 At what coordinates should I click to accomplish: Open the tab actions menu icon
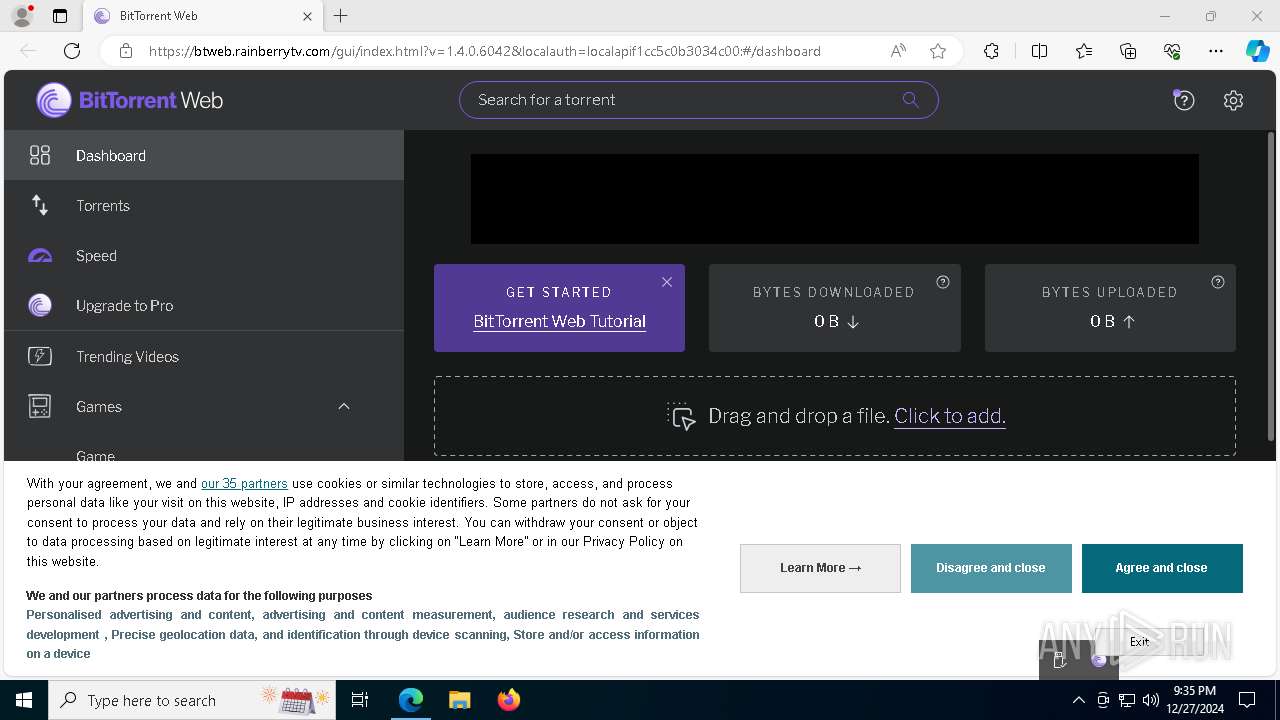coord(60,16)
